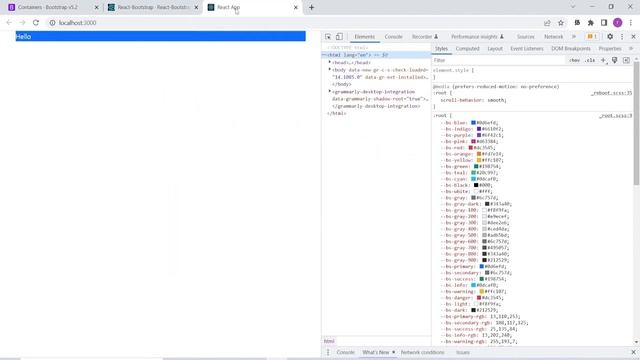Expand the body element node
The width and height of the screenshot is (640, 360).
tap(330, 70)
